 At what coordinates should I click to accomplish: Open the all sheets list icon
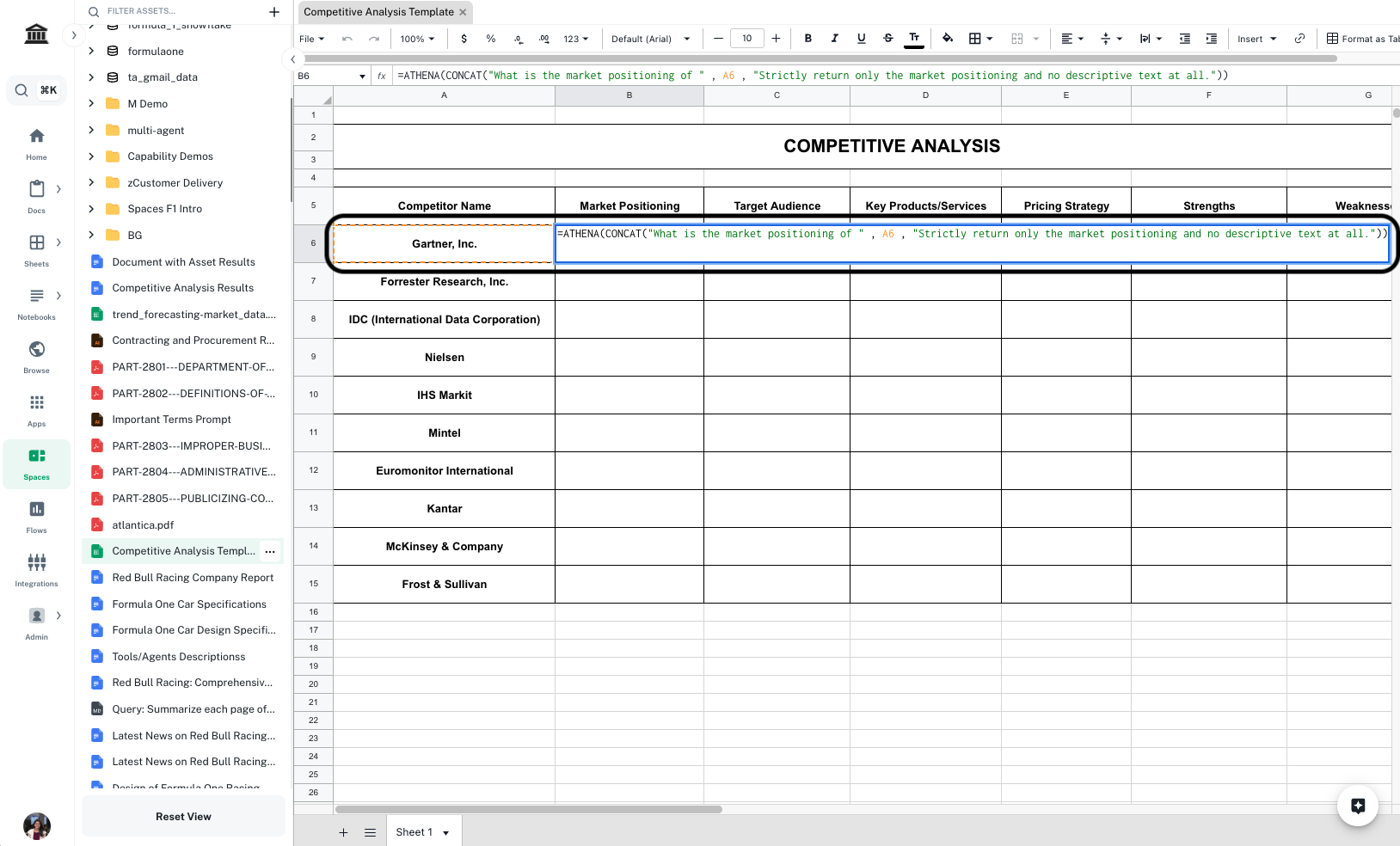point(370,832)
